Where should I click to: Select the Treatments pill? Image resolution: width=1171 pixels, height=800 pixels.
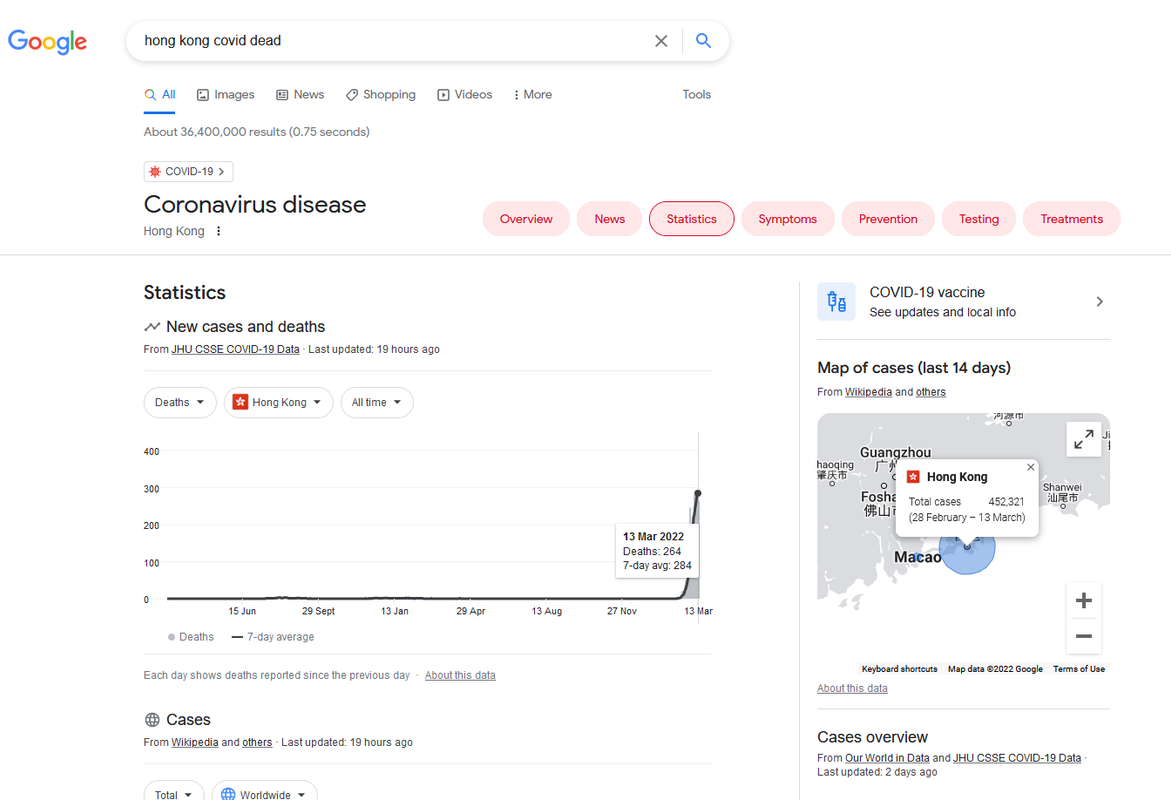click(1072, 219)
